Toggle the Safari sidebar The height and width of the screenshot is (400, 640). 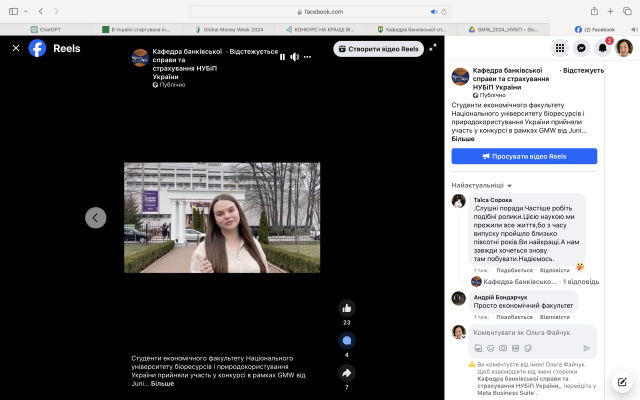tap(13, 11)
